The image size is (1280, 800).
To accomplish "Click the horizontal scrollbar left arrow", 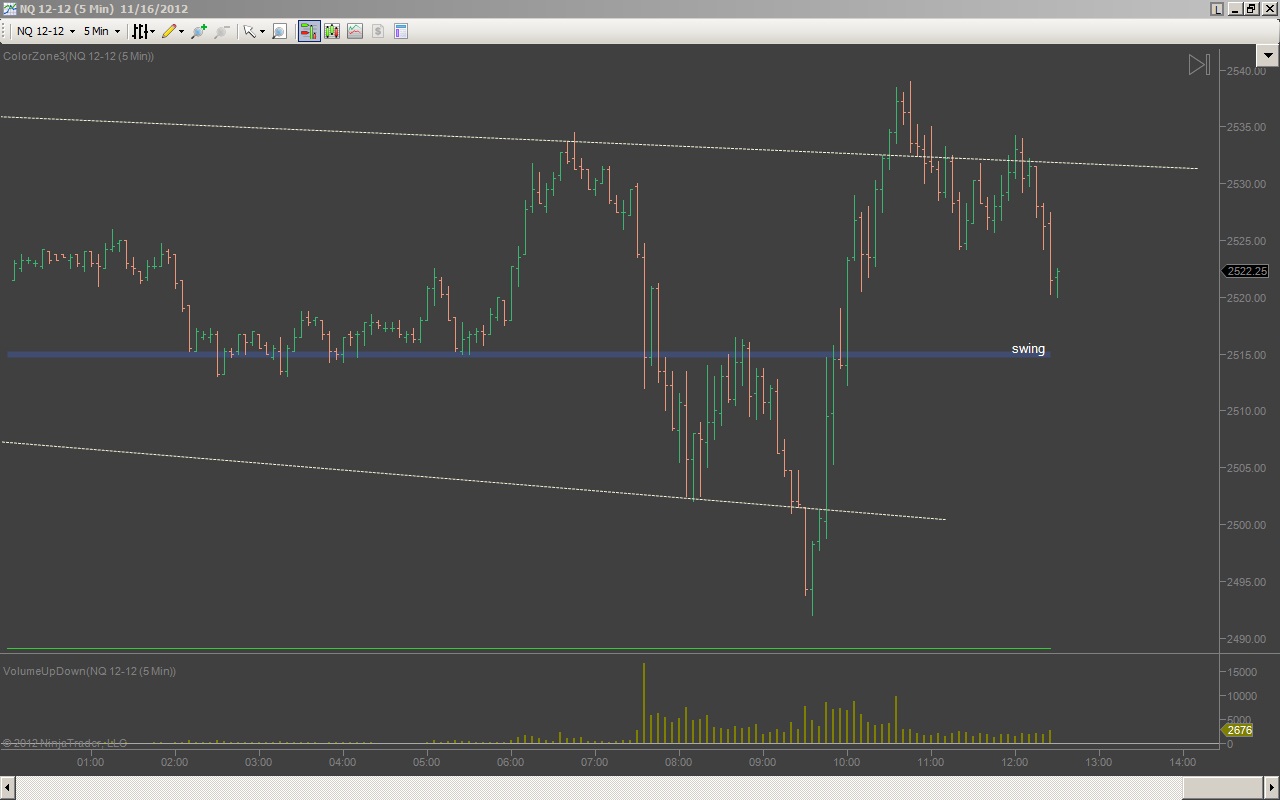I will click(7, 789).
